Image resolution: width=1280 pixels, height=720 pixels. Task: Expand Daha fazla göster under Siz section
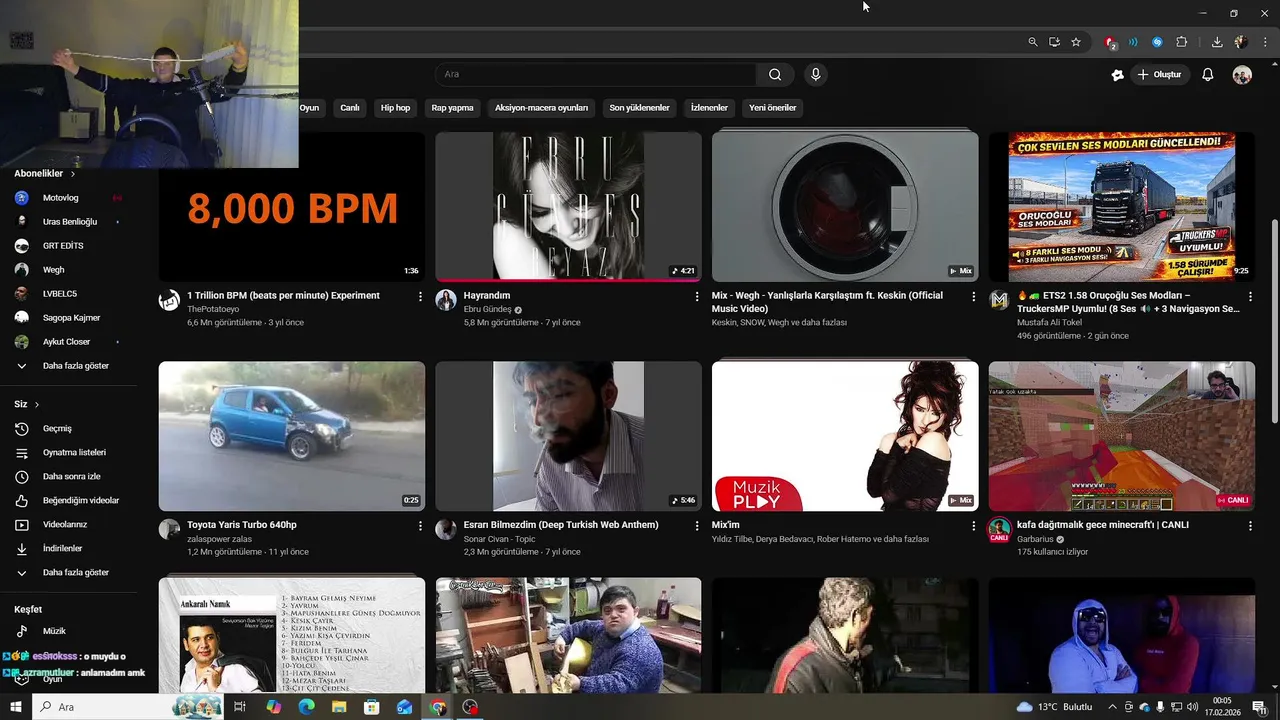(x=78, y=573)
